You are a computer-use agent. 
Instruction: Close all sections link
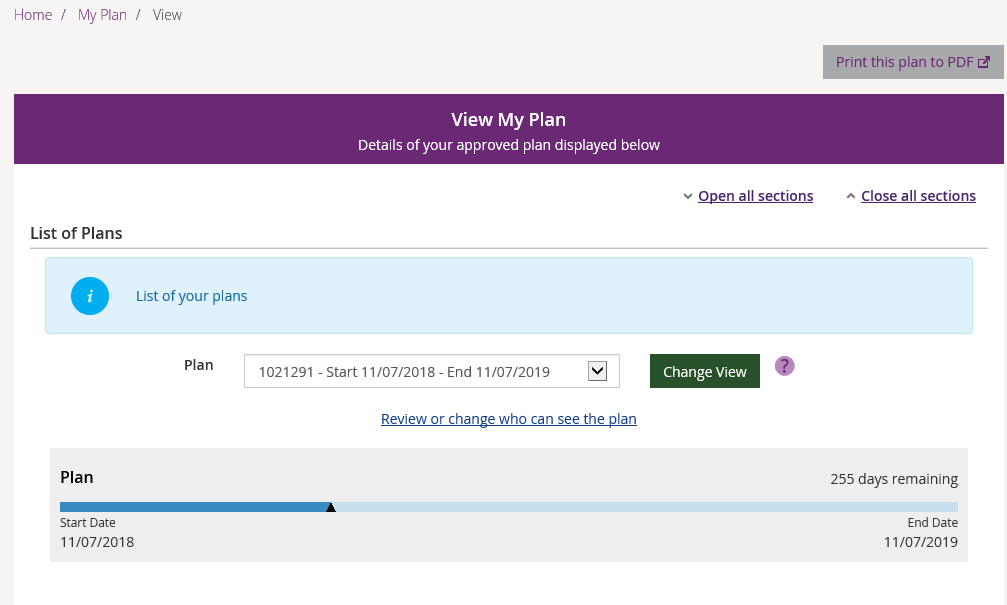point(918,196)
